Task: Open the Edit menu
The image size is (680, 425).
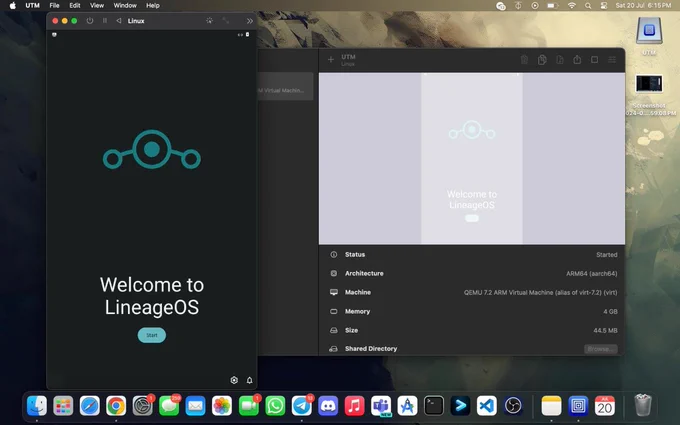Action: click(75, 6)
